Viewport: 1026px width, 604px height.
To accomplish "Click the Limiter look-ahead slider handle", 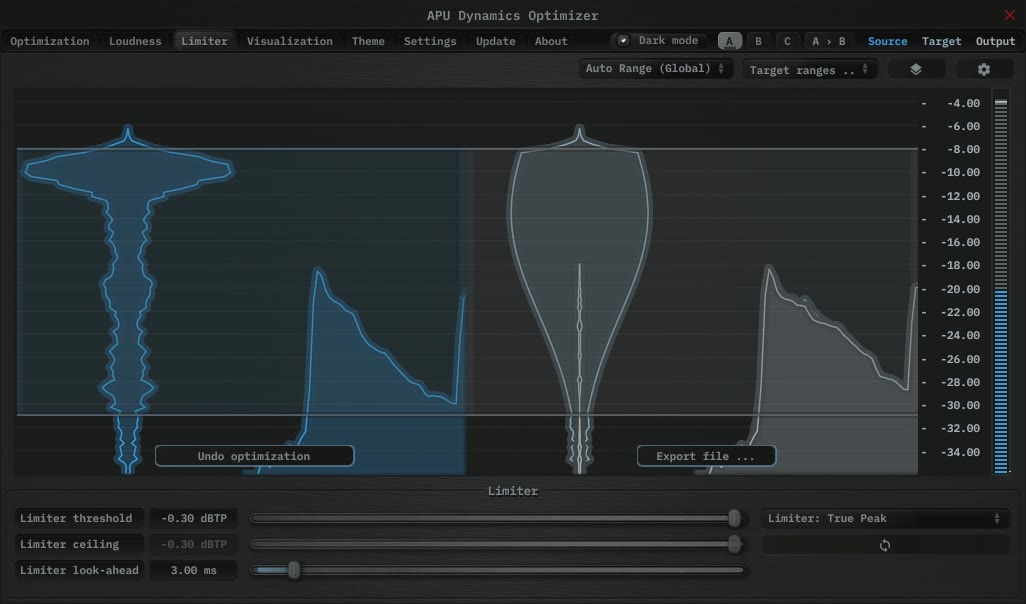I will coord(294,570).
